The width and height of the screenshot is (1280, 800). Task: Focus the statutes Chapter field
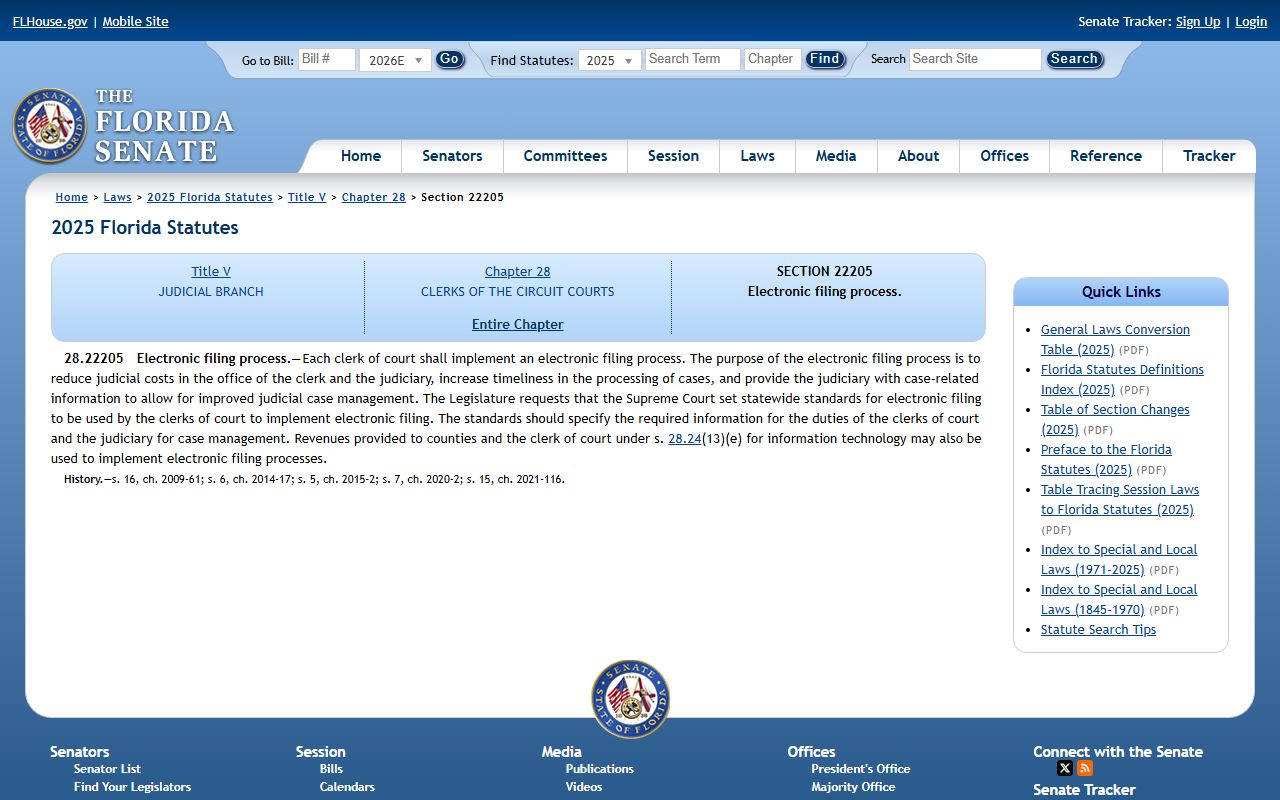(772, 59)
